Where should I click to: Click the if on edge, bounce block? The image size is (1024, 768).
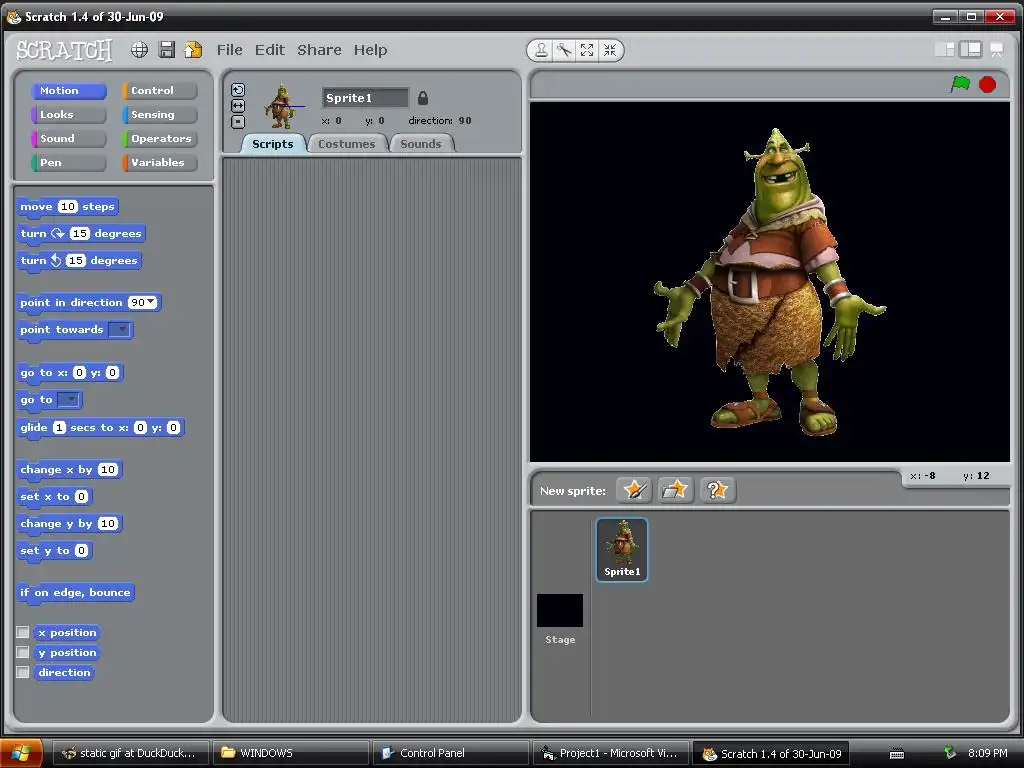[75, 592]
